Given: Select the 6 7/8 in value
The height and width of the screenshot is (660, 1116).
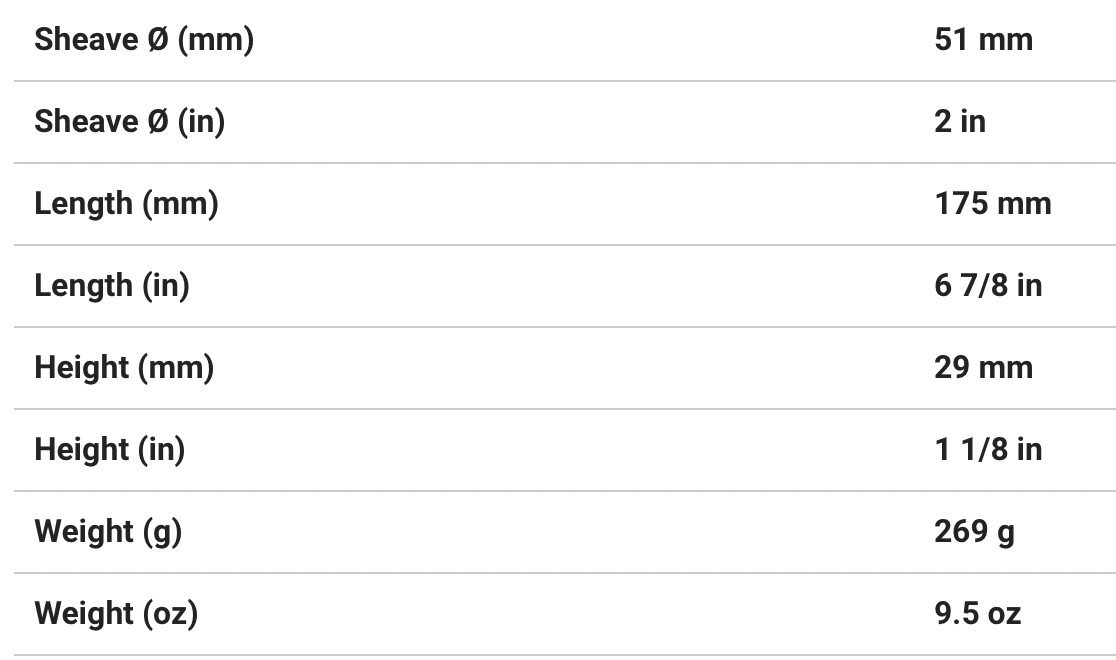Looking at the screenshot, I should click(x=988, y=286).
